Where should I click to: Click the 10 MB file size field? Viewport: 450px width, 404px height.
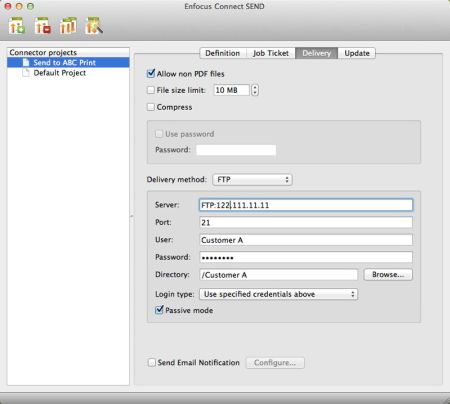coord(231,90)
